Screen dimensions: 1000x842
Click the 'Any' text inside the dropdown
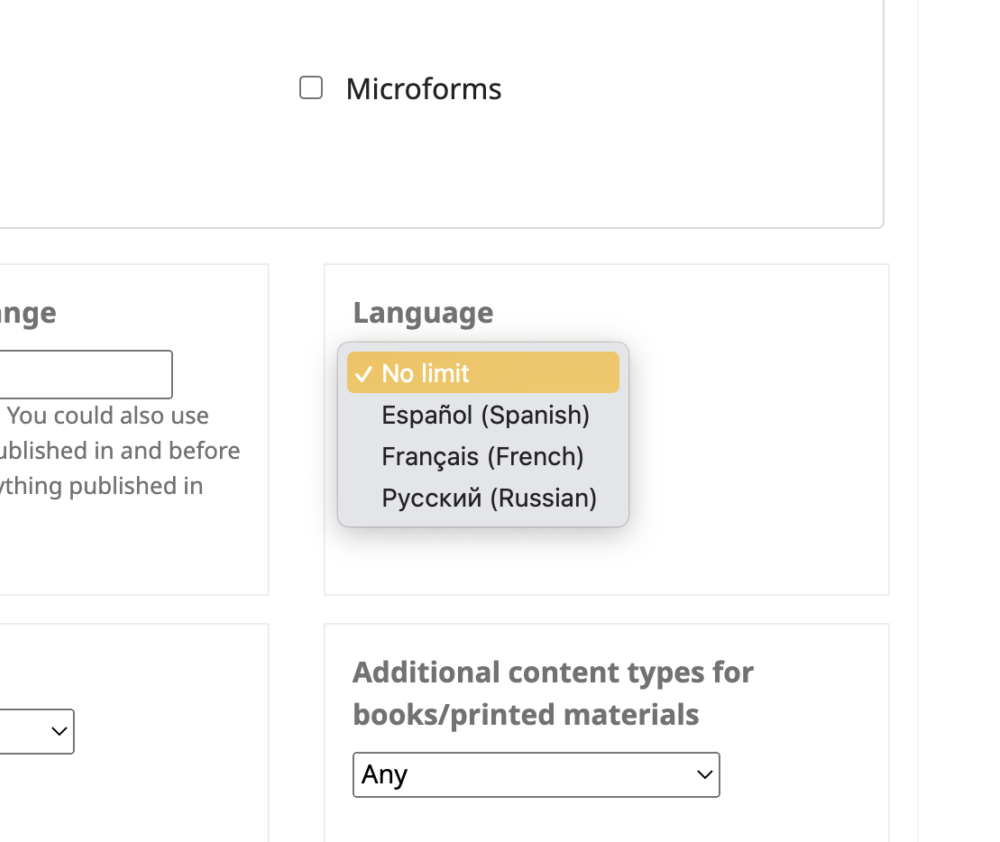(x=385, y=775)
